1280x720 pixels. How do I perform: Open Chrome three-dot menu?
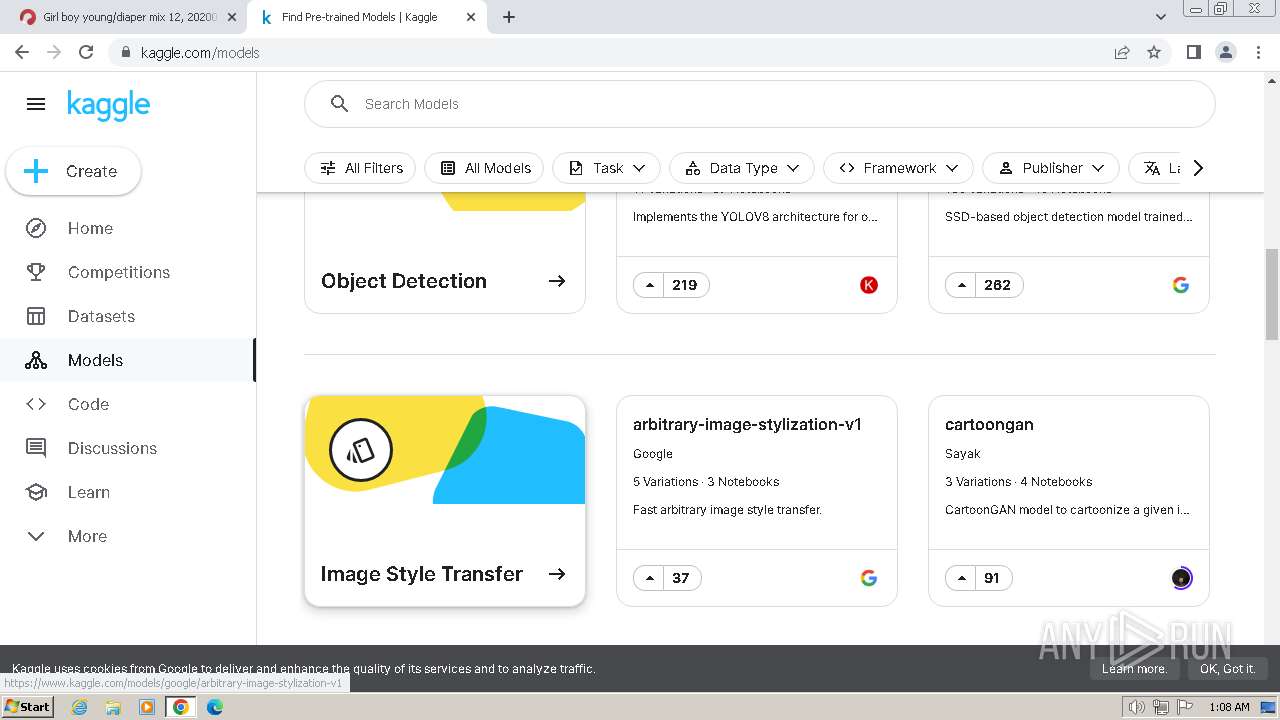click(1258, 52)
